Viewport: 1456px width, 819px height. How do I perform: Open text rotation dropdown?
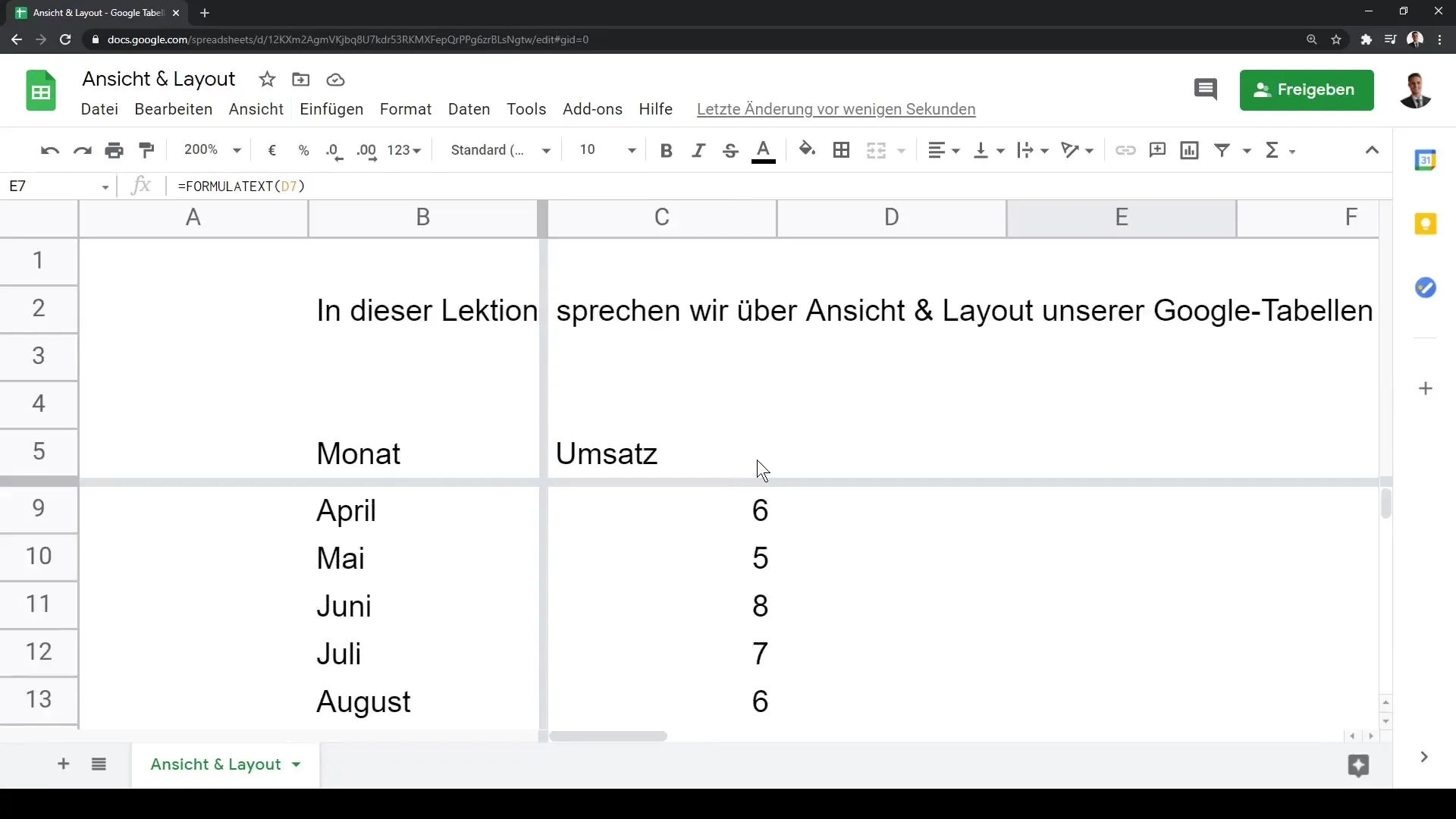(1077, 150)
